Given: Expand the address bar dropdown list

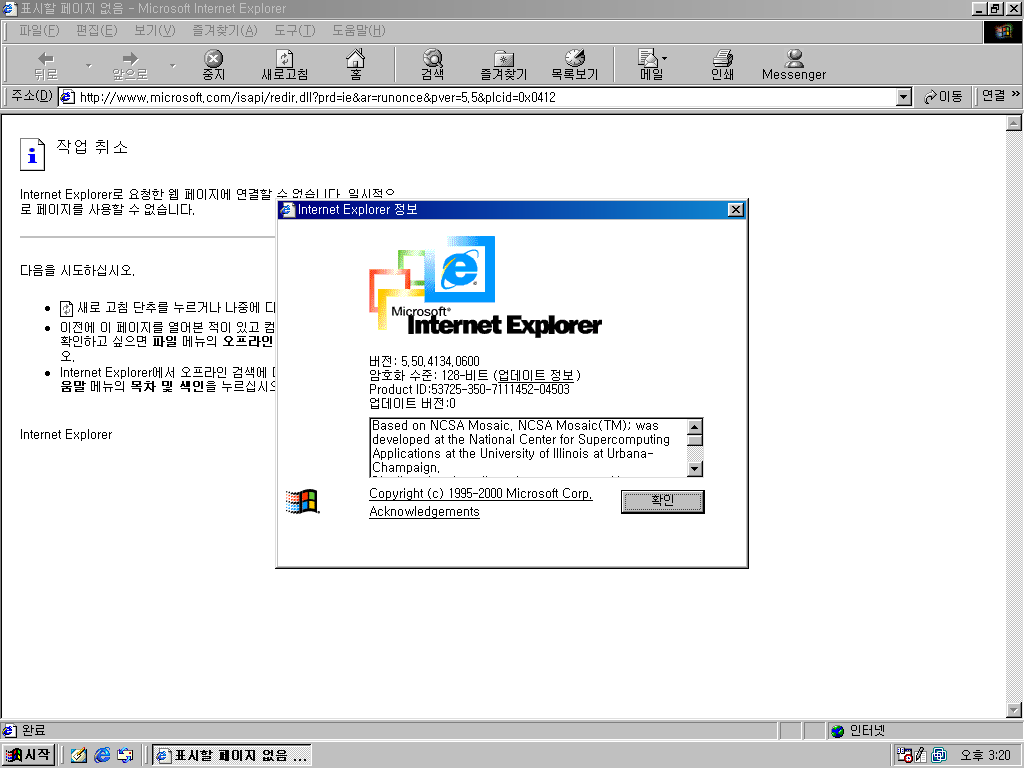Looking at the screenshot, I should point(904,97).
